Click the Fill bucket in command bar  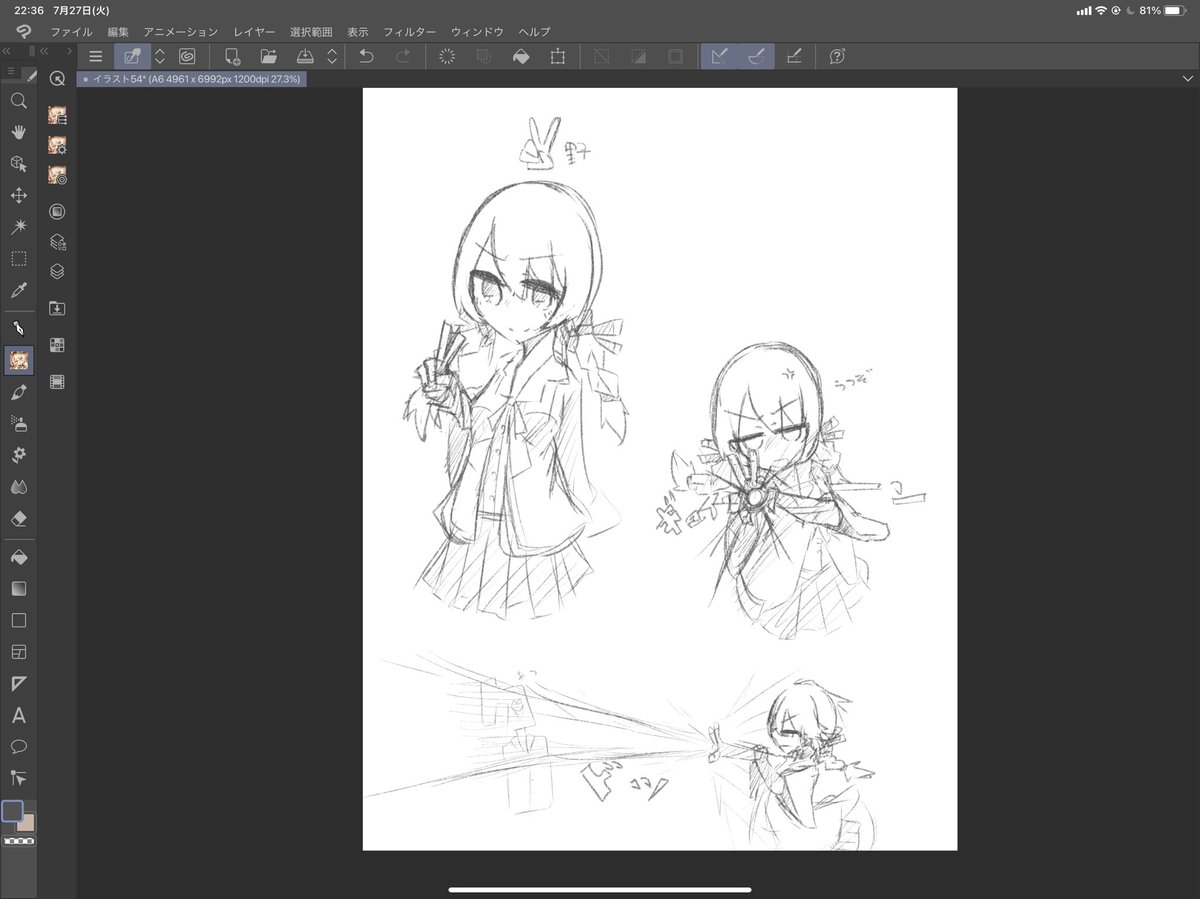pos(521,56)
